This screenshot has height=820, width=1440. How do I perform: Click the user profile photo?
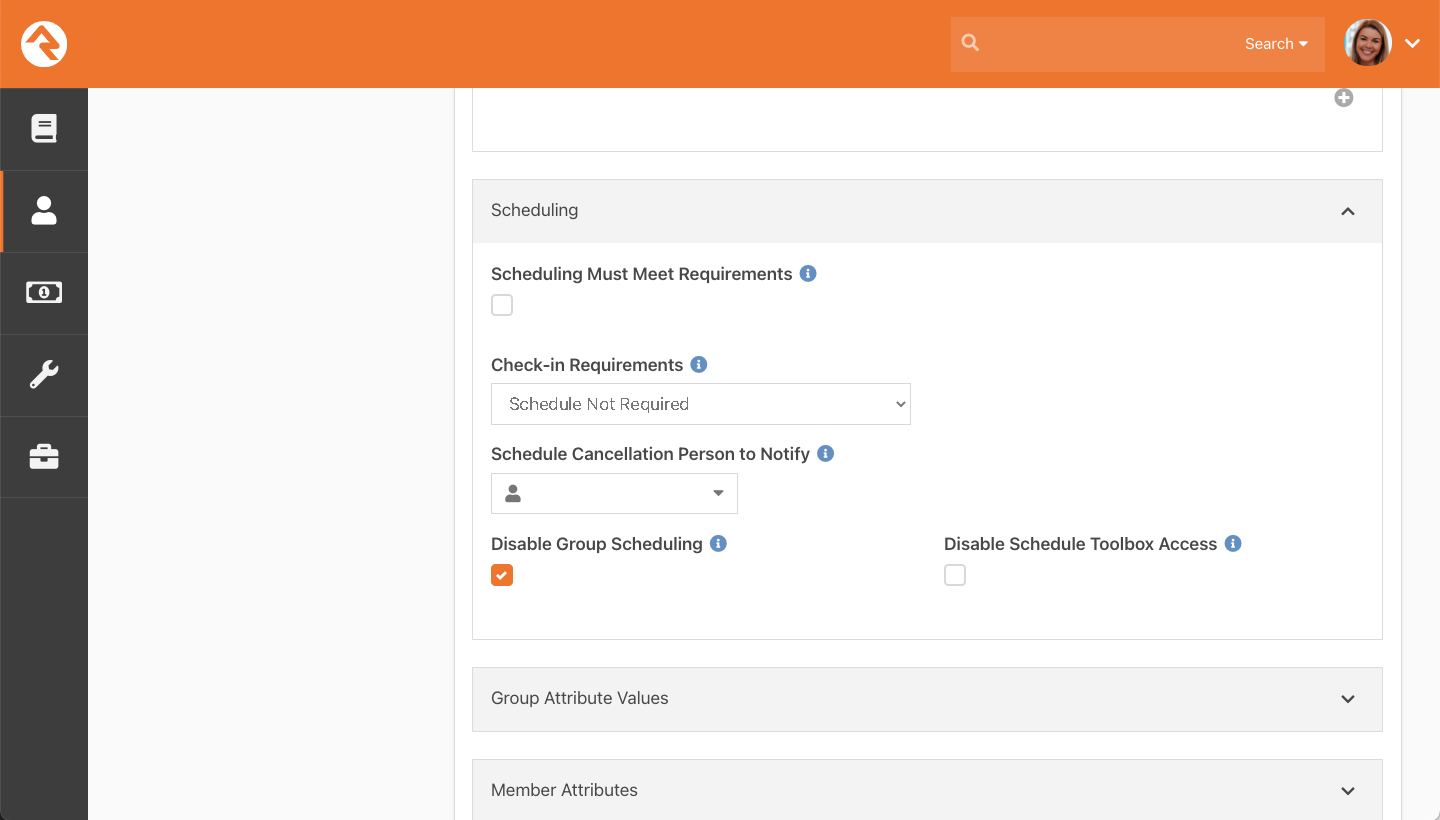[x=1367, y=43]
